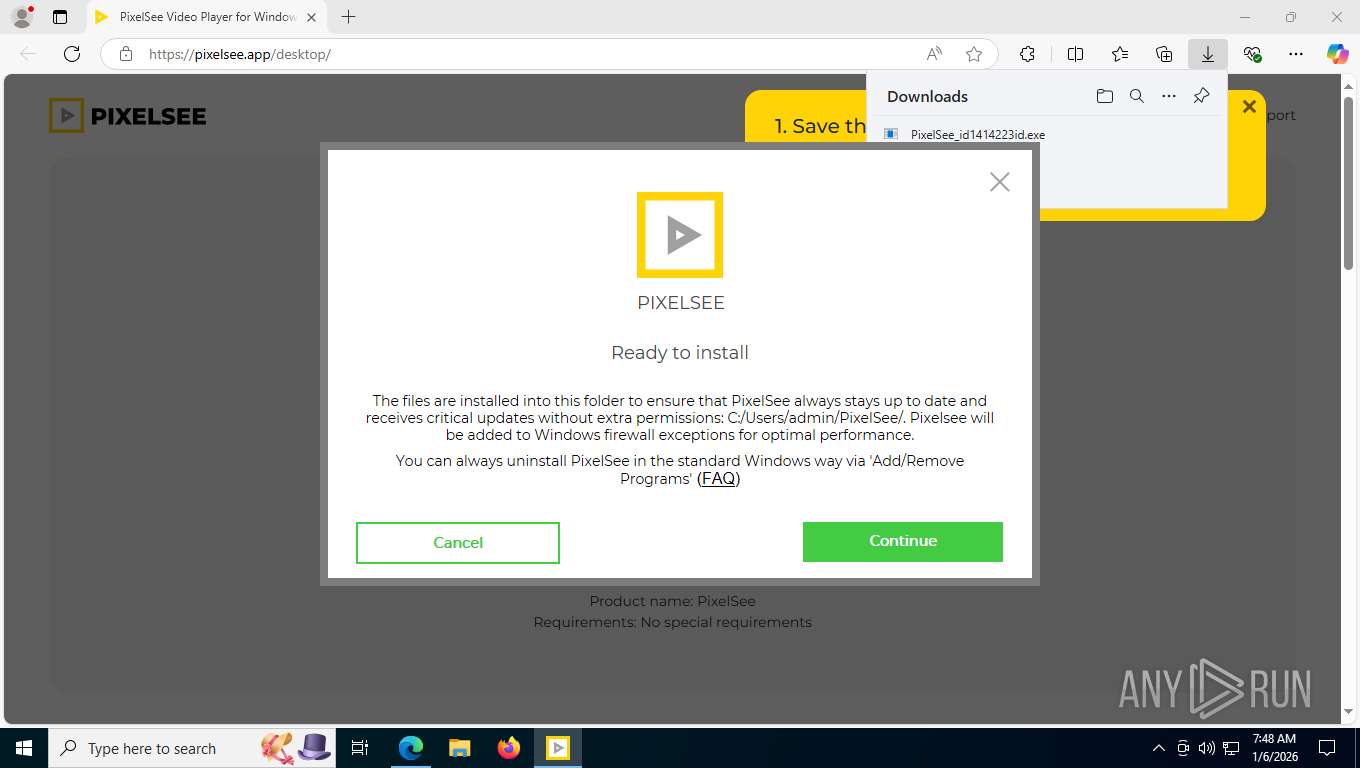This screenshot has width=1360, height=768.
Task: Close the PixelSee installer dialog
Action: click(x=999, y=182)
